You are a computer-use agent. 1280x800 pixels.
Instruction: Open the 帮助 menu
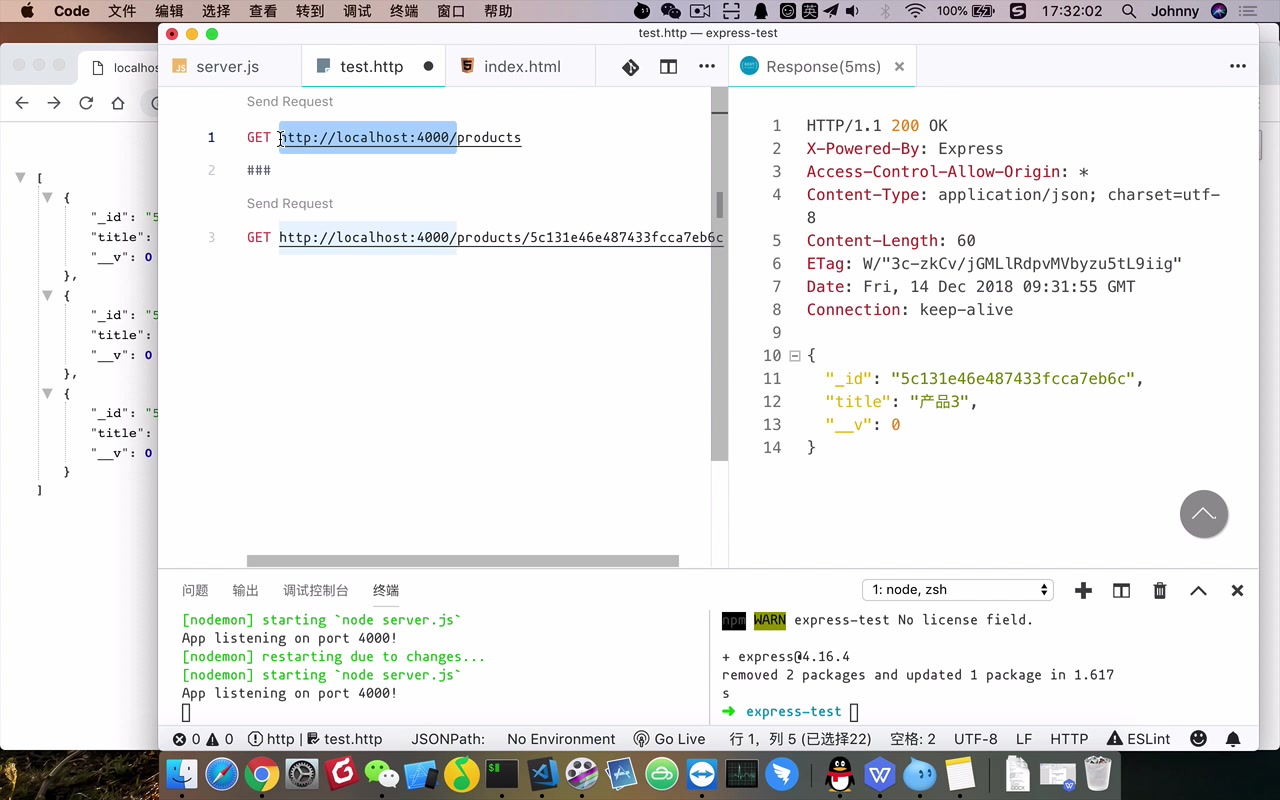point(498,11)
